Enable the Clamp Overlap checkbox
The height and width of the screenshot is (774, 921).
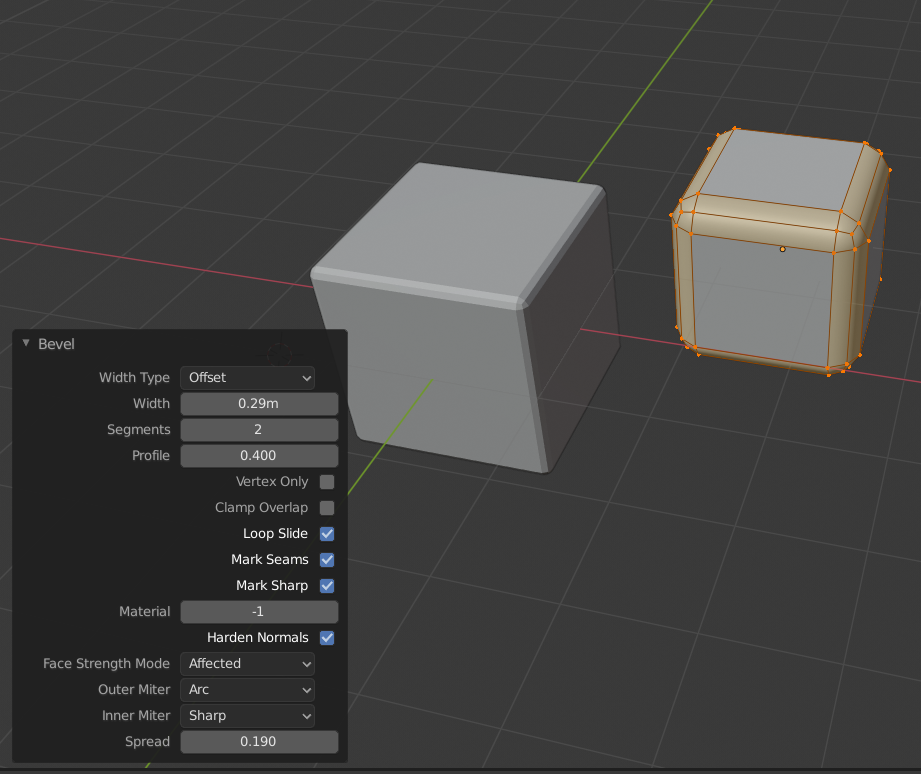click(x=326, y=507)
